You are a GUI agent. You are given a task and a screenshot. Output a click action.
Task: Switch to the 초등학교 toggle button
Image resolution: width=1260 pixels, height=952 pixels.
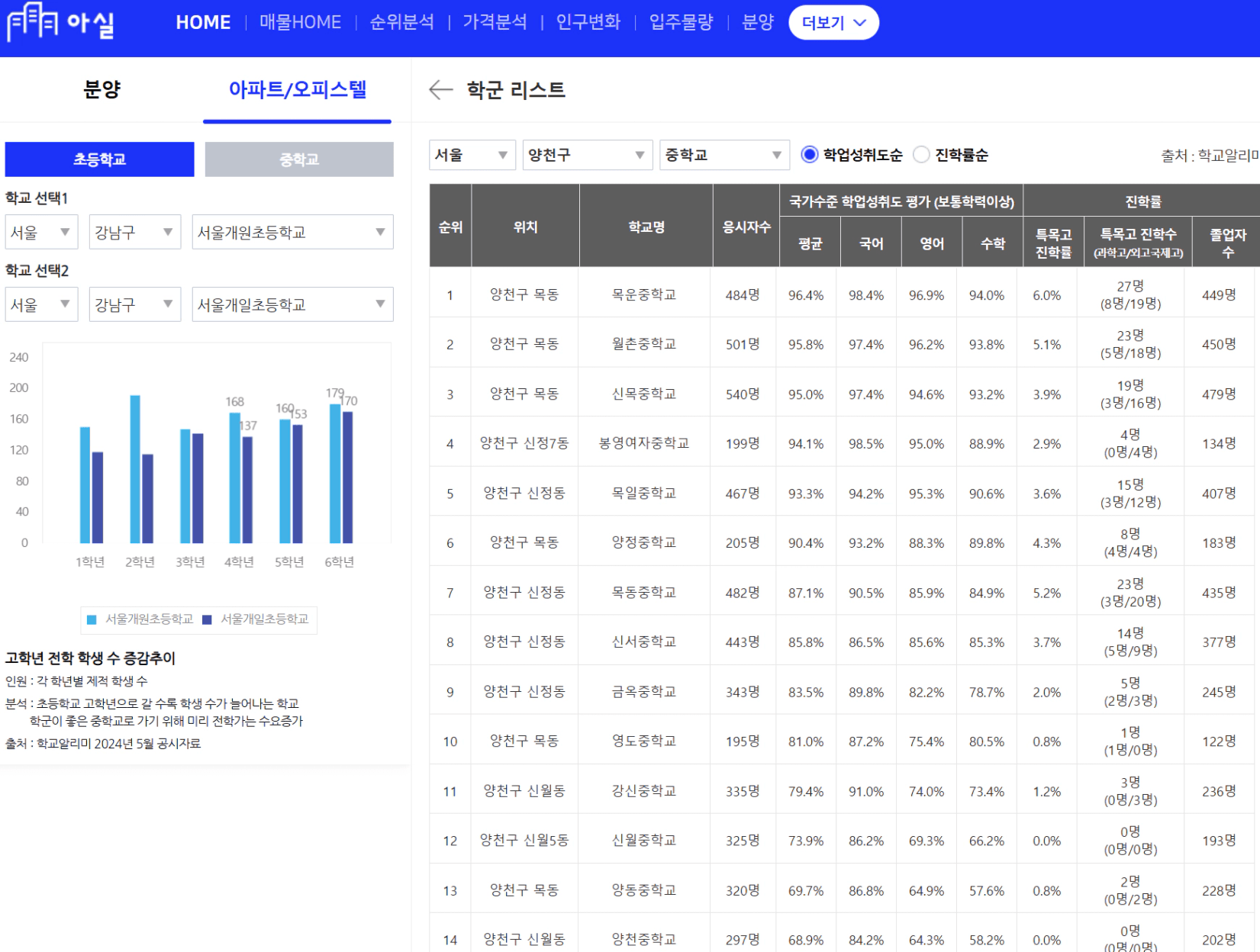pos(99,159)
